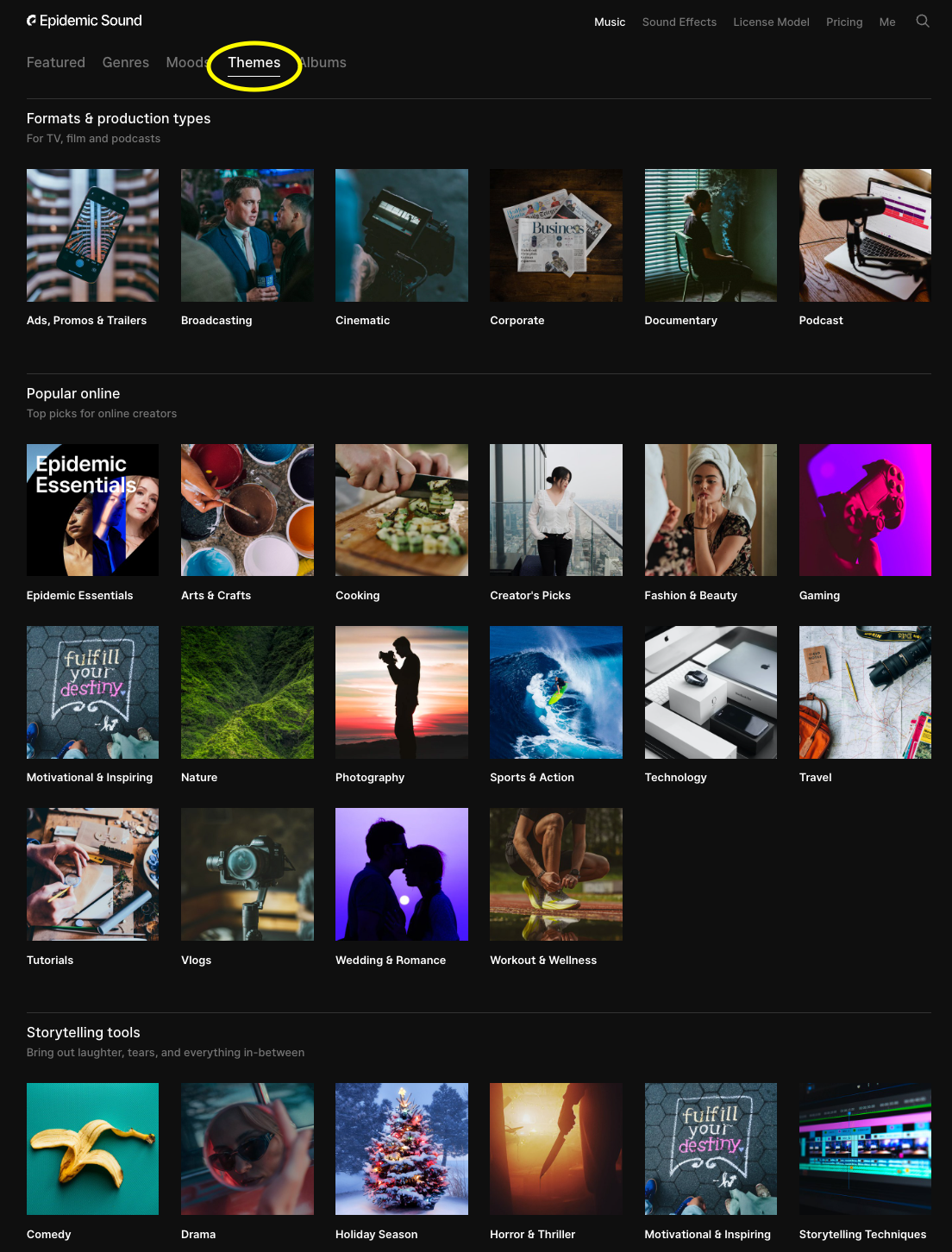Open the Sound Effects menu item

679,22
